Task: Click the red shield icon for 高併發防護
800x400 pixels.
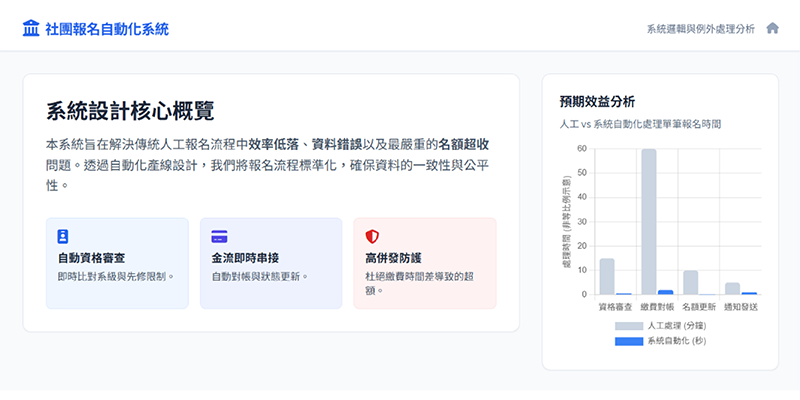Action: pyautogui.click(x=372, y=237)
